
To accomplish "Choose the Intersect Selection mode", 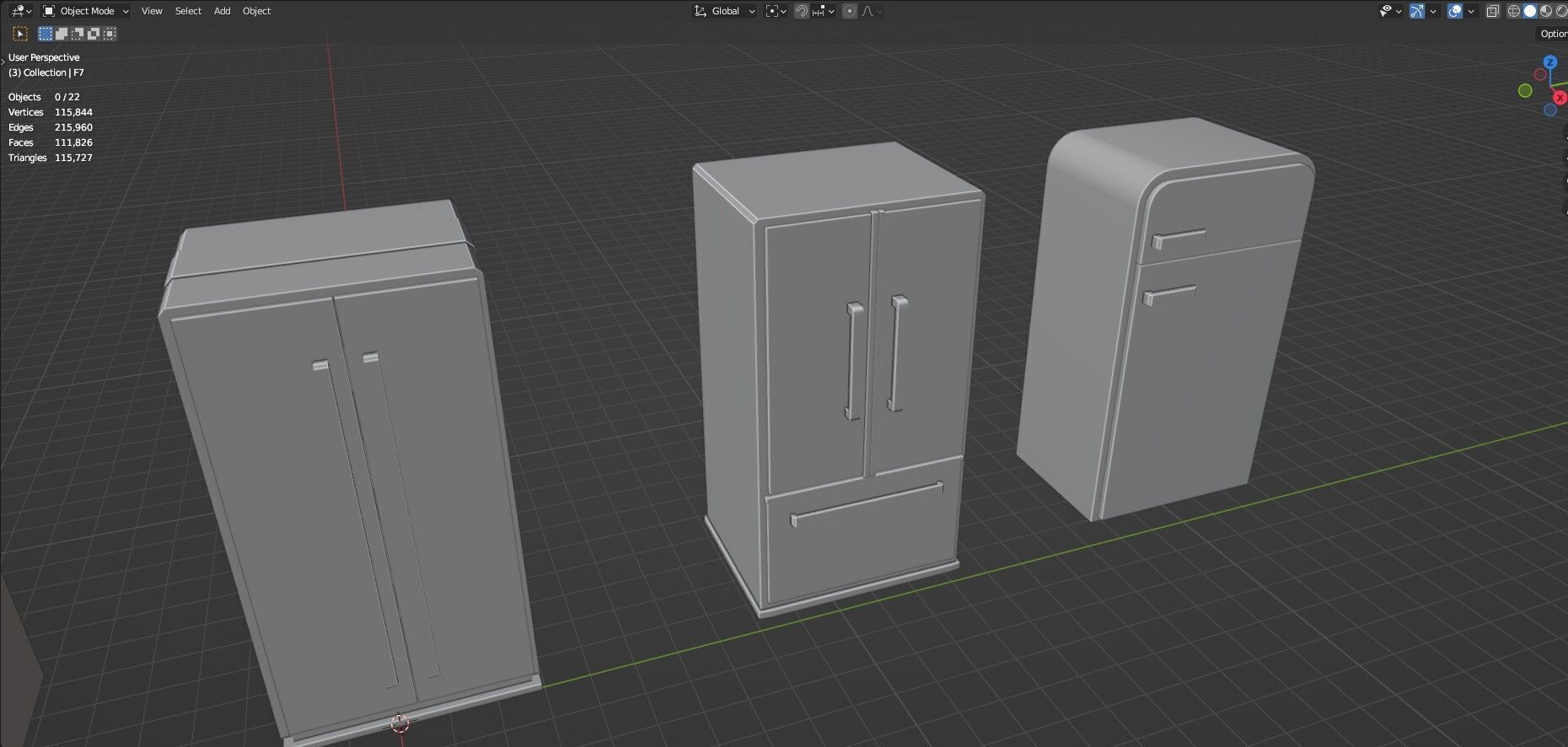I will [110, 34].
